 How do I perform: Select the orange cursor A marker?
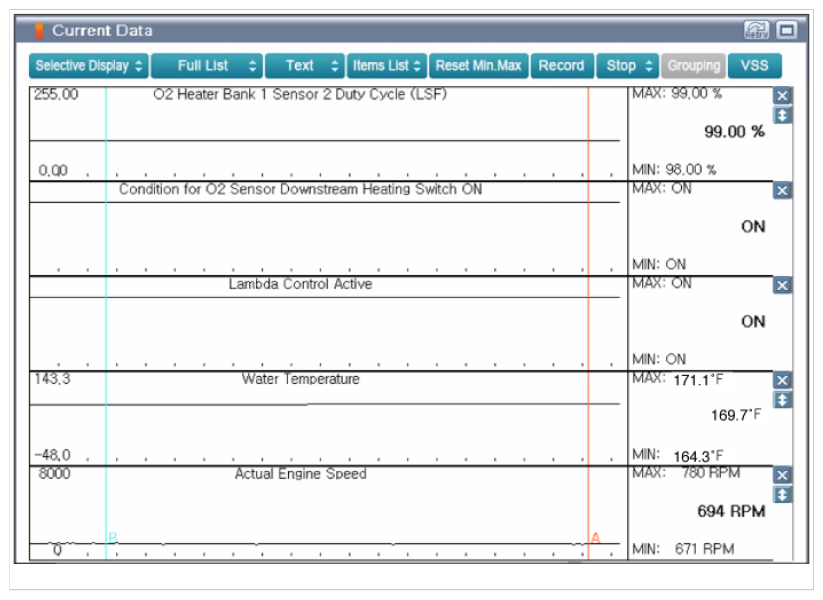595,538
